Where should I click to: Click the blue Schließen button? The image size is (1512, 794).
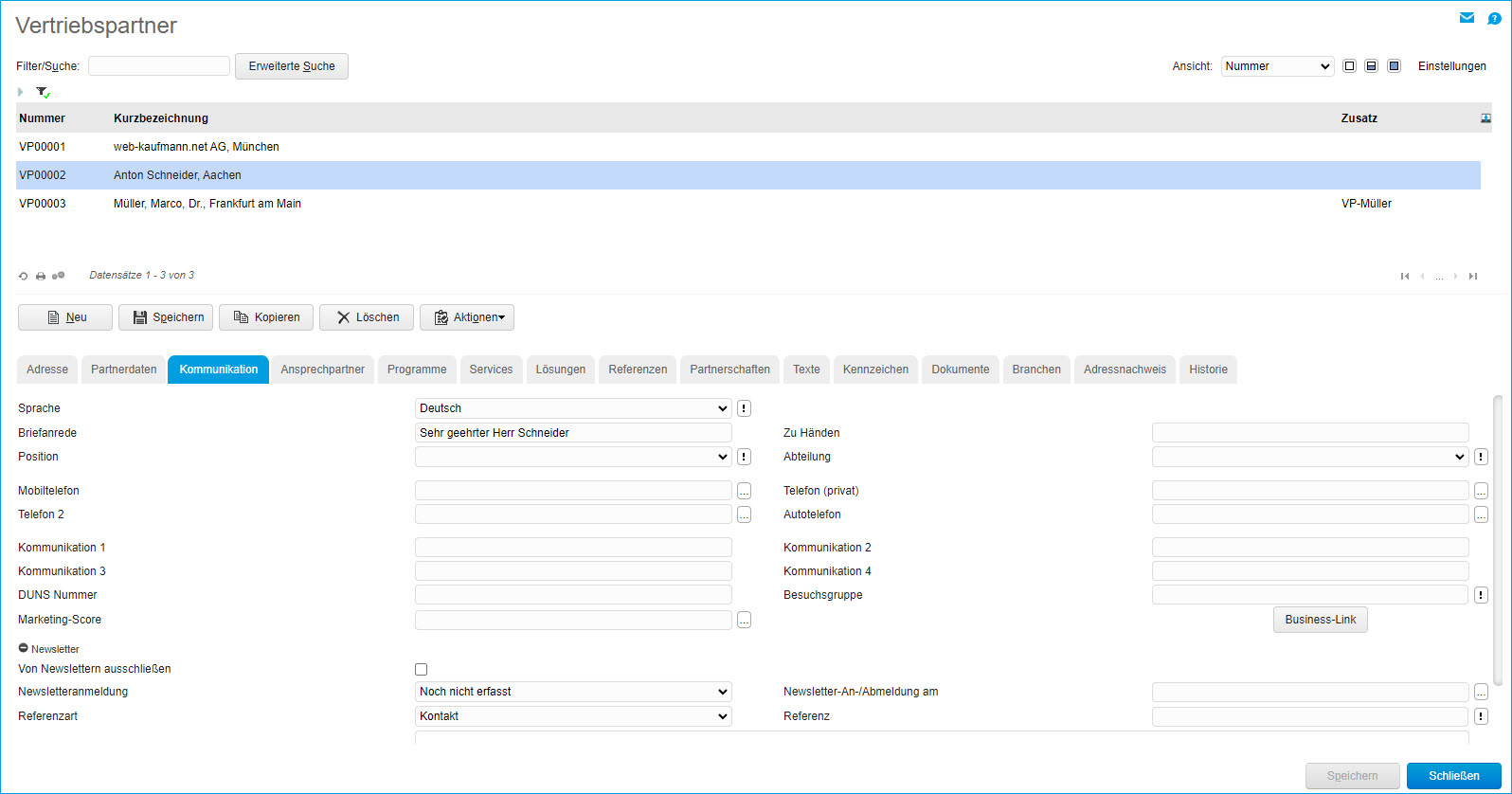1454,776
